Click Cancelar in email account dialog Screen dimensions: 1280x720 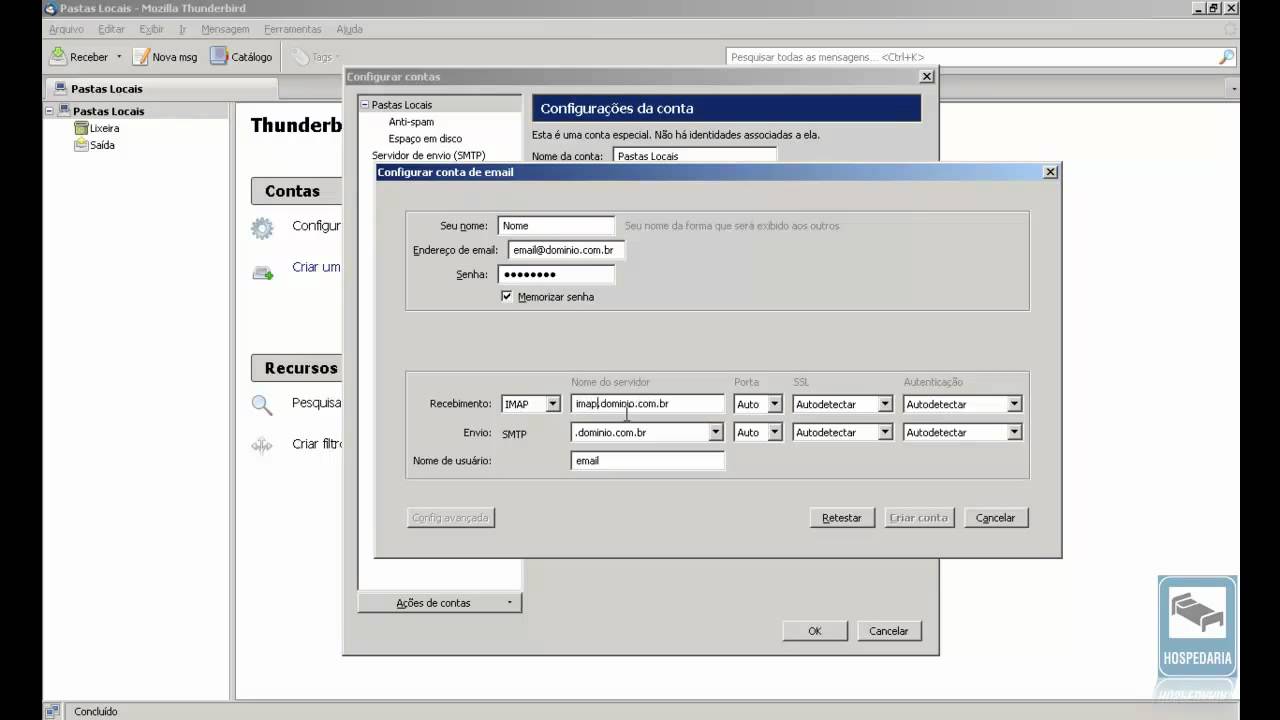(x=995, y=518)
